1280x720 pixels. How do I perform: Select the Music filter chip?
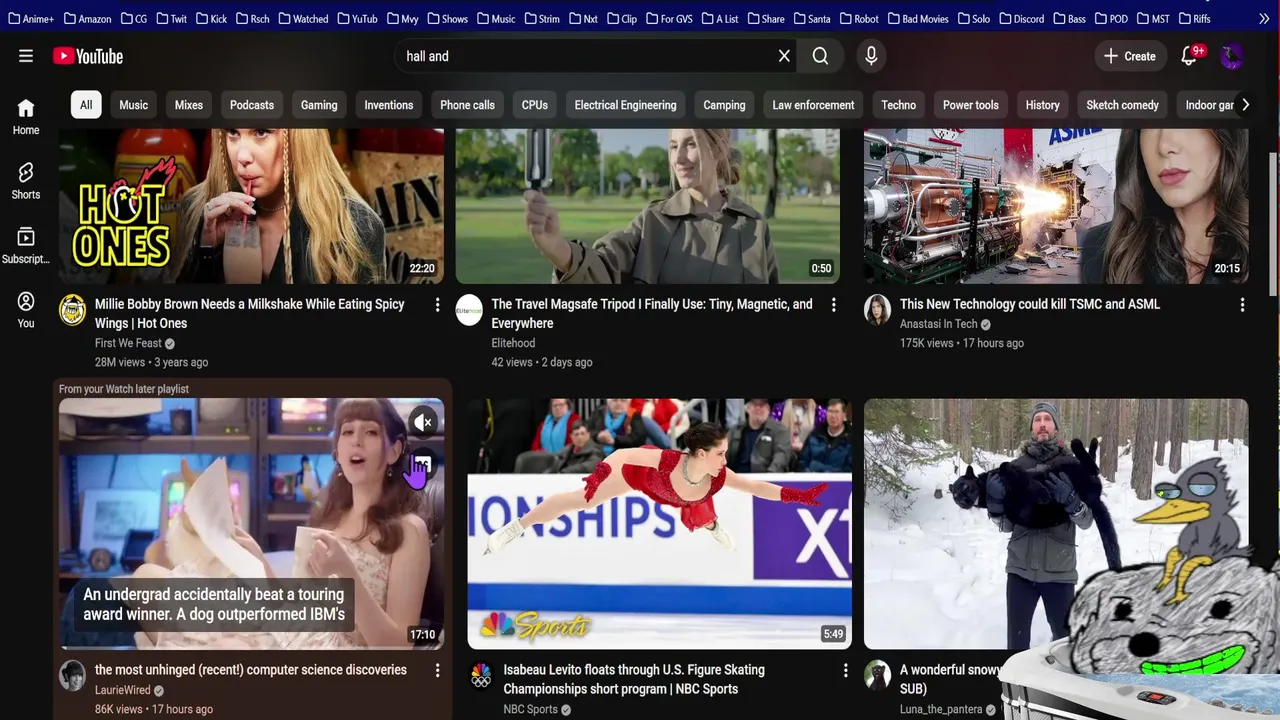tap(133, 105)
